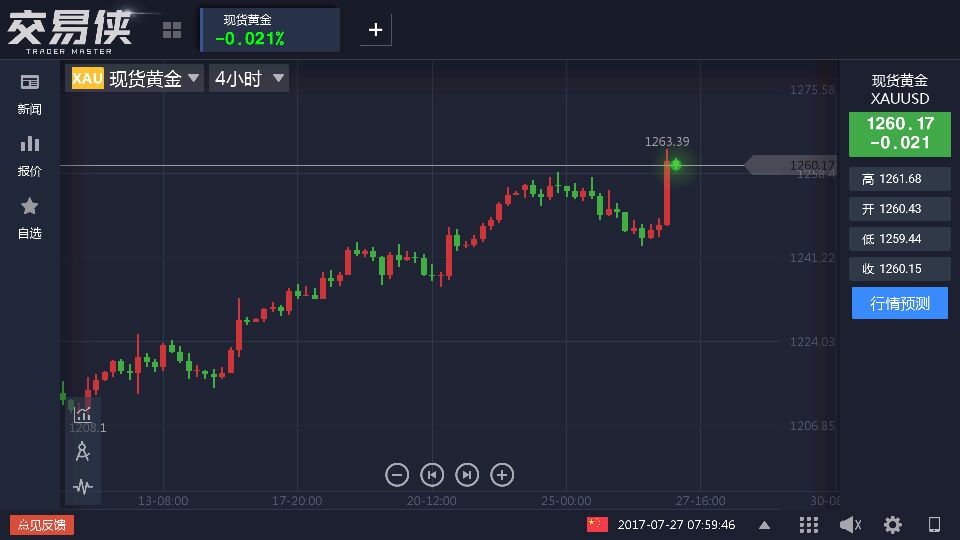Zoom out the chart with minus button

[397, 475]
